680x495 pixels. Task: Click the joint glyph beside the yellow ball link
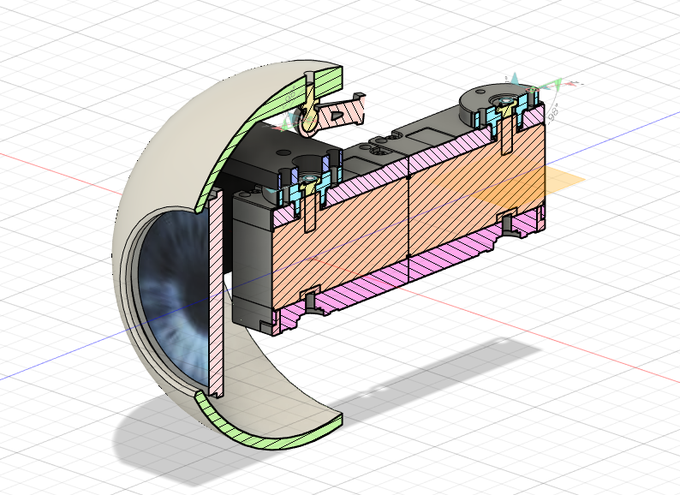tap(287, 122)
